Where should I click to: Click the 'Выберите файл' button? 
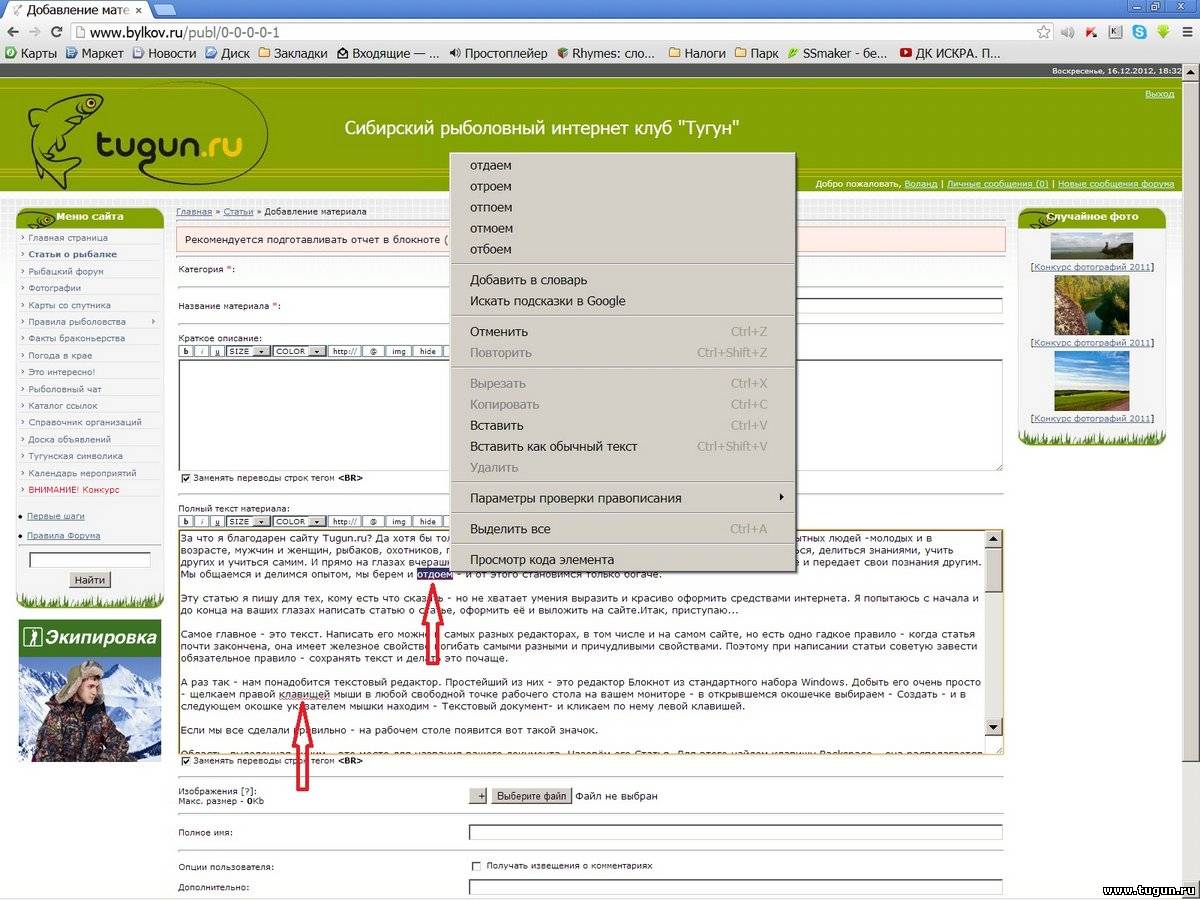[x=531, y=796]
